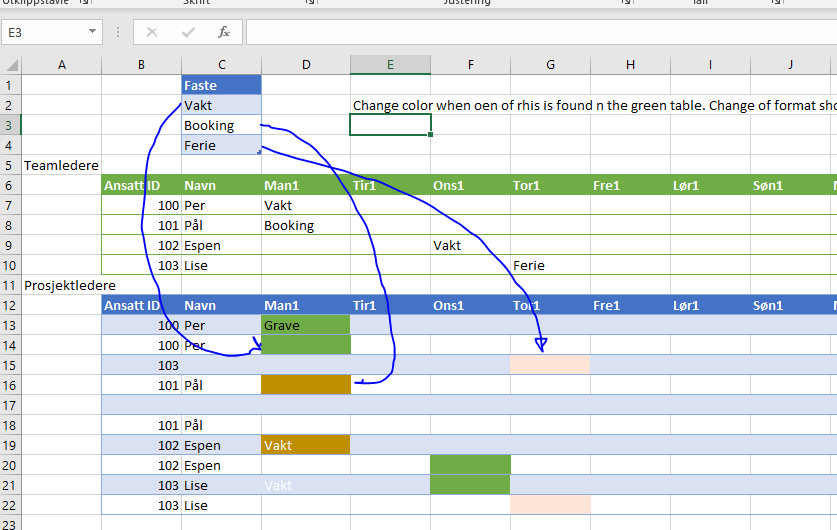Click the brown 'Vakt' cell in row 19
The image size is (837, 530).
click(306, 446)
